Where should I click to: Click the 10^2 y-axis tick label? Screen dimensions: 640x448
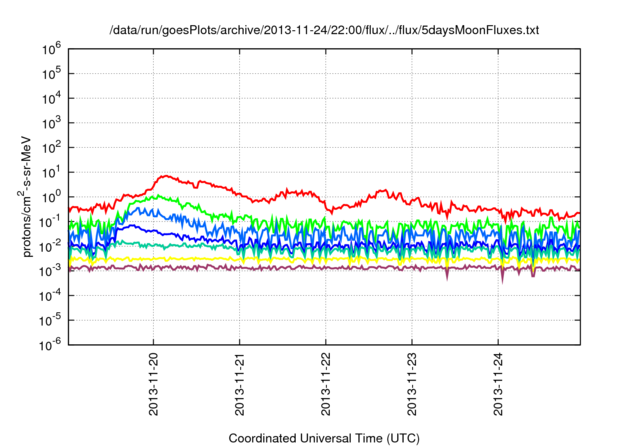pos(51,148)
